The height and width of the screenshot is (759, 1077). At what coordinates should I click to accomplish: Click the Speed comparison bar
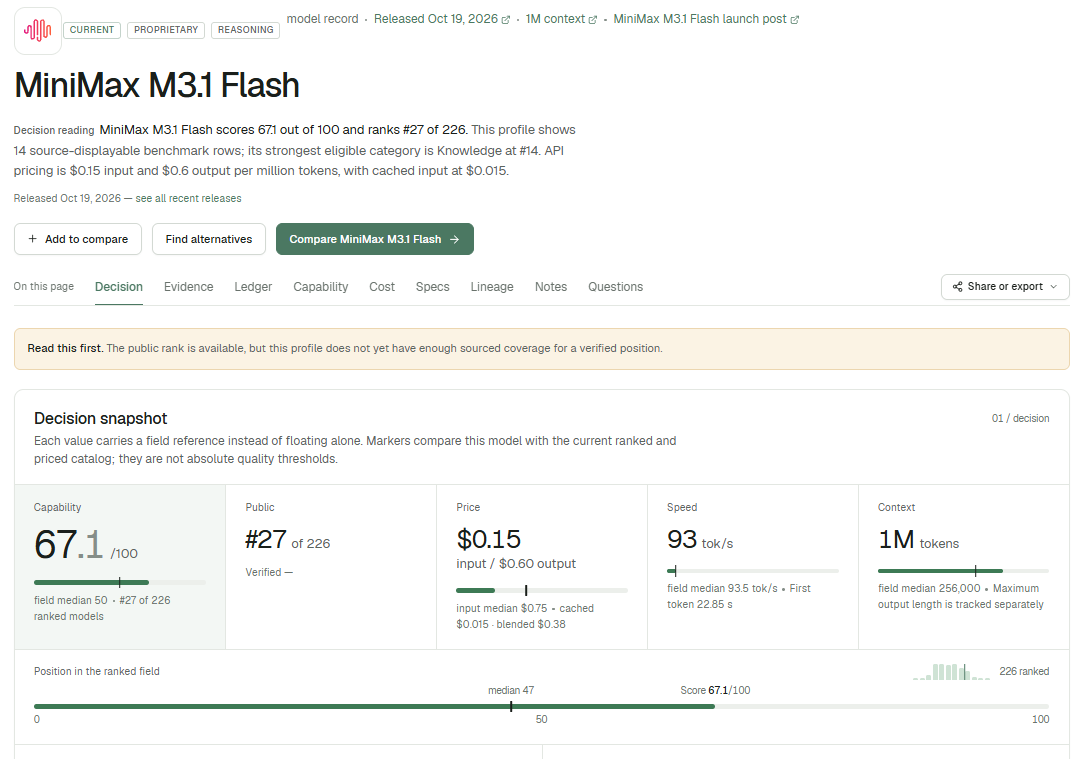pyautogui.click(x=753, y=571)
